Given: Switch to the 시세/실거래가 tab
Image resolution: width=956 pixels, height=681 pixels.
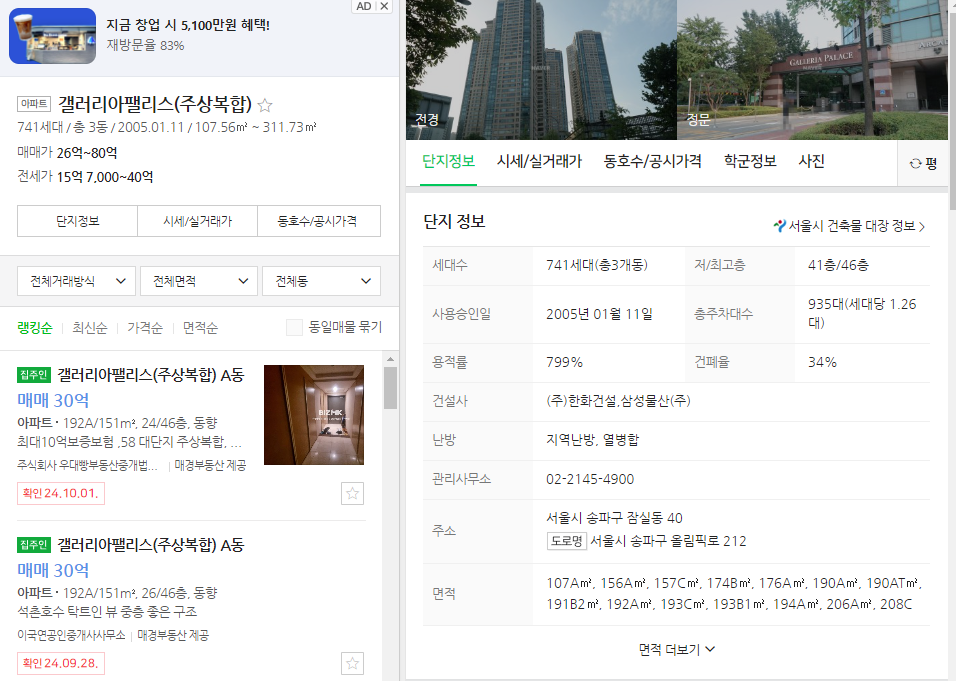Looking at the screenshot, I should click(539, 162).
